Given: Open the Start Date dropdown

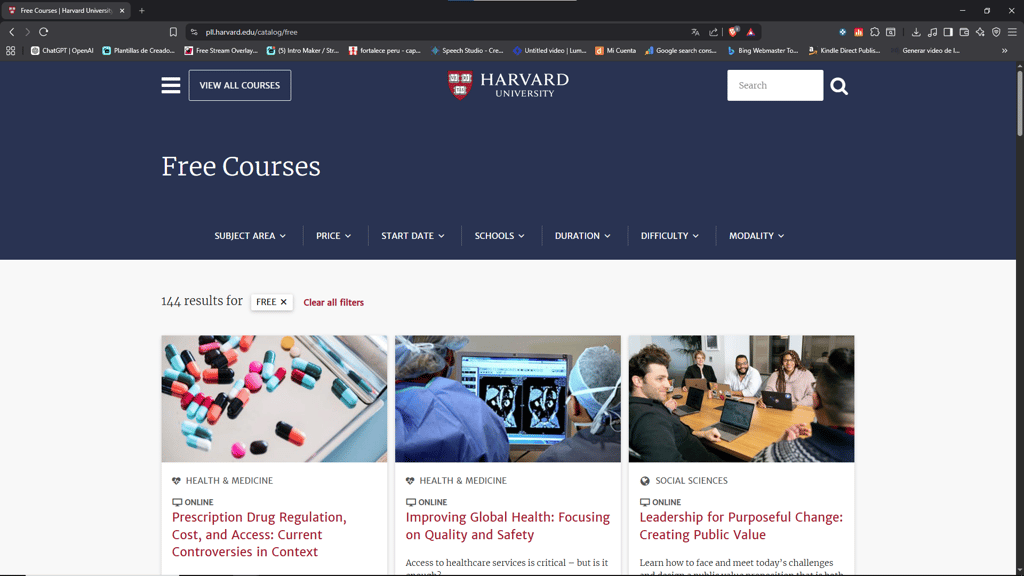Looking at the screenshot, I should click(x=413, y=236).
